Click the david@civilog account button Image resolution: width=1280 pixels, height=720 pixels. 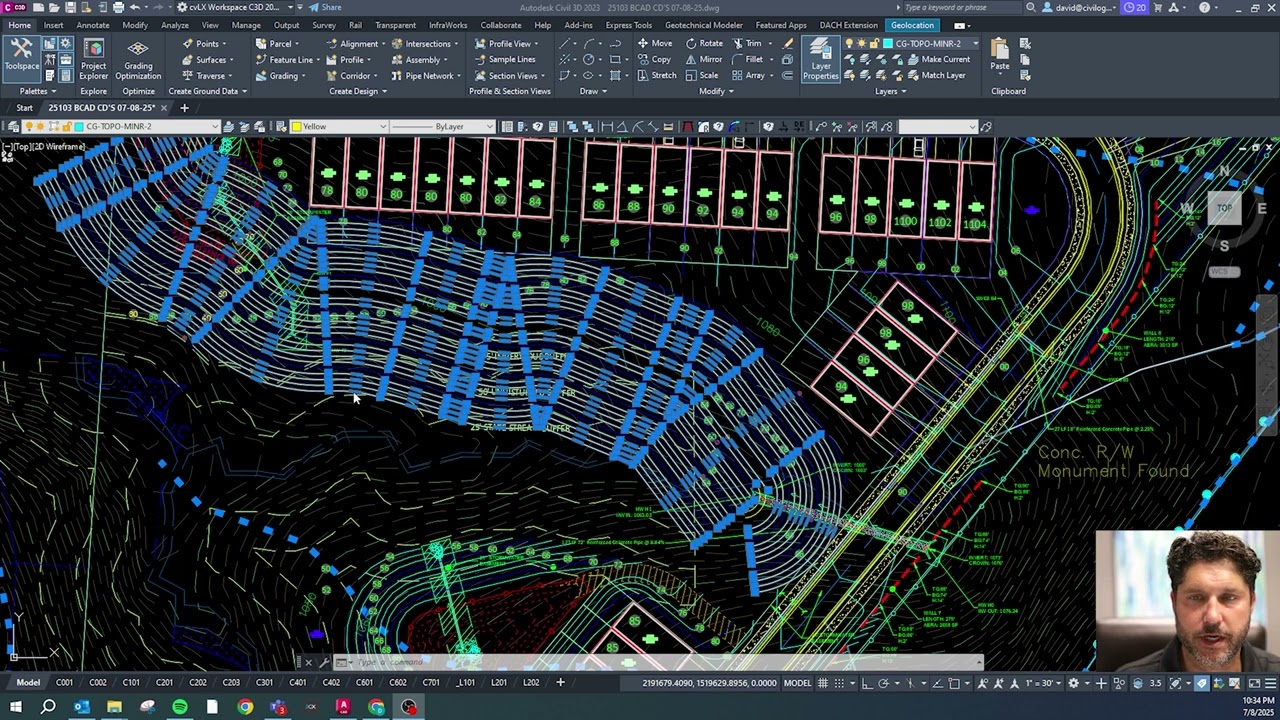(1079, 7)
